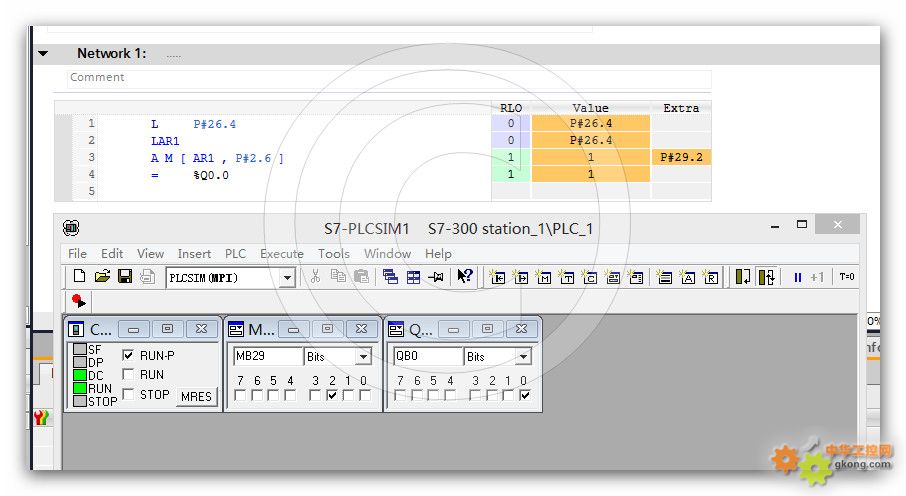Click the Save floppy disk icon

point(125,276)
